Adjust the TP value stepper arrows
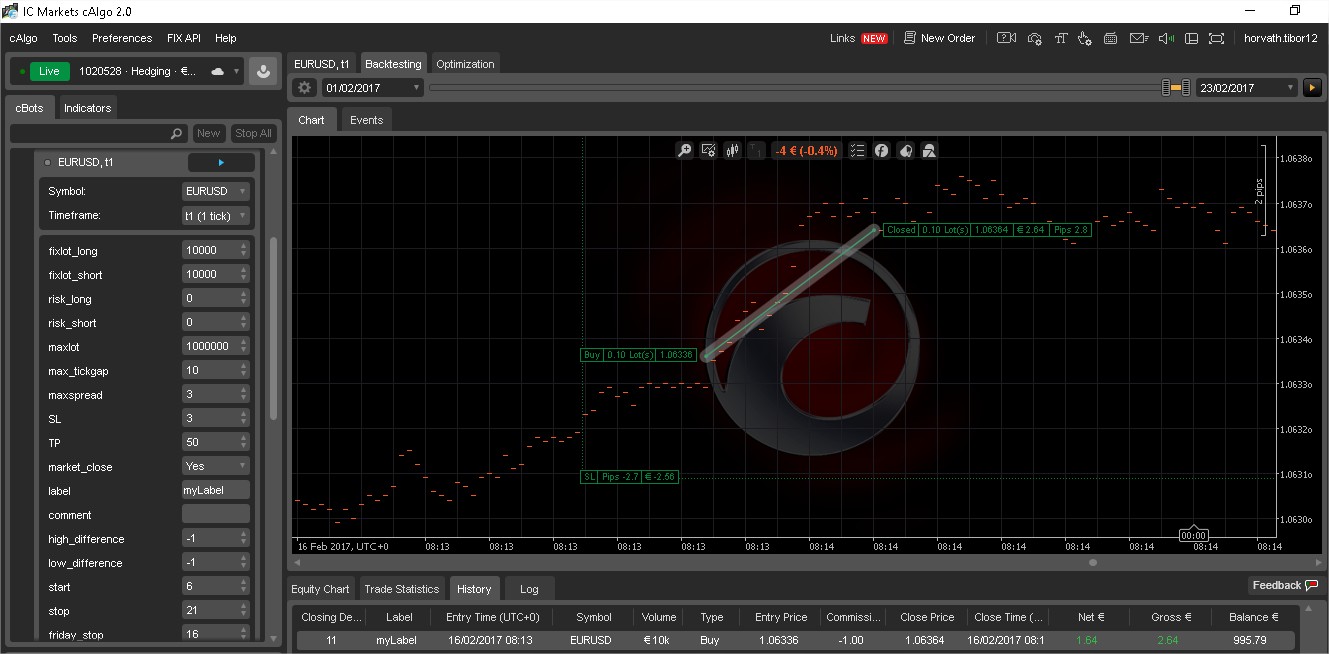Viewport: 1329px width, 654px height. 243,442
